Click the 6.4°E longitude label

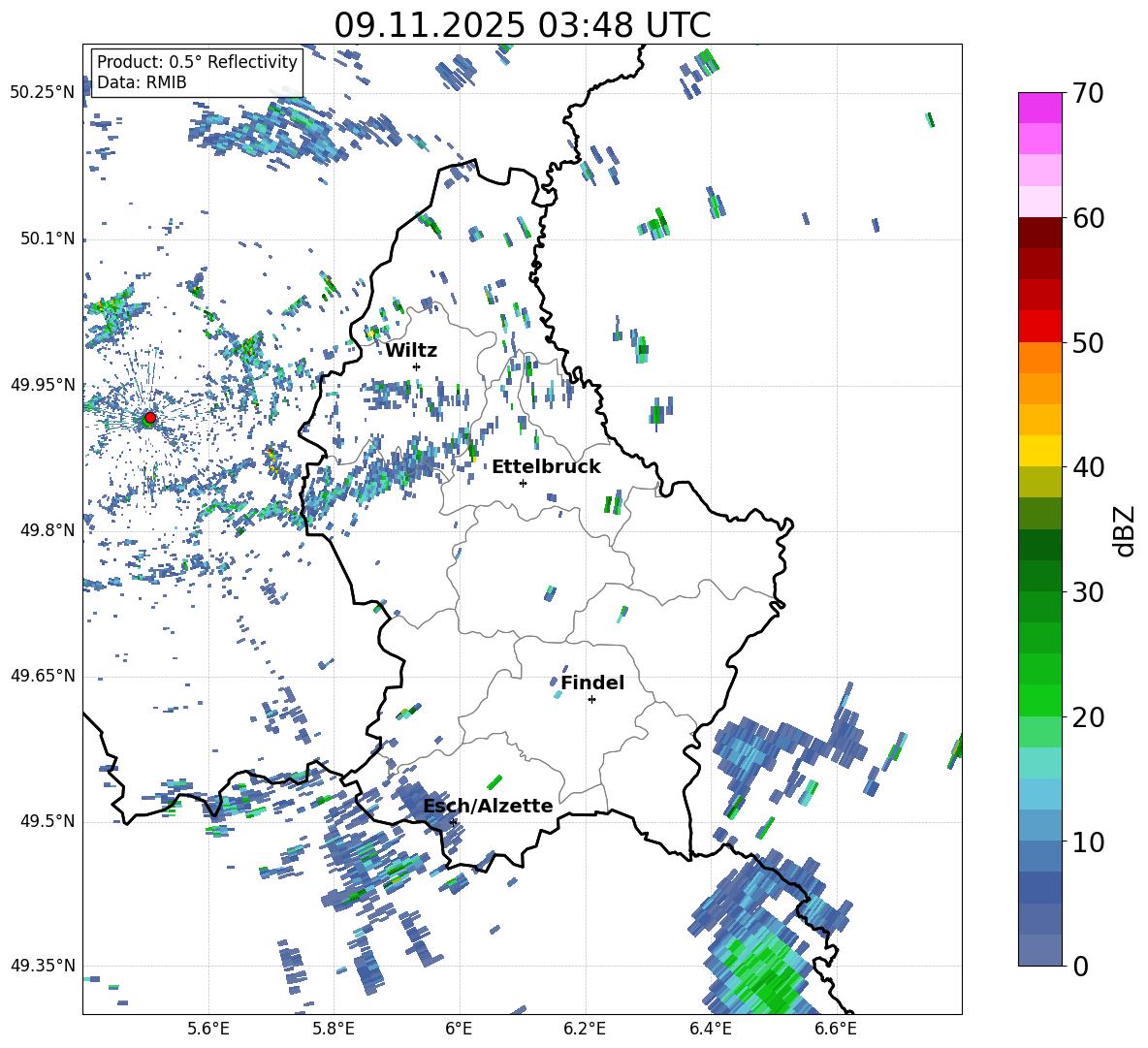point(710,1029)
